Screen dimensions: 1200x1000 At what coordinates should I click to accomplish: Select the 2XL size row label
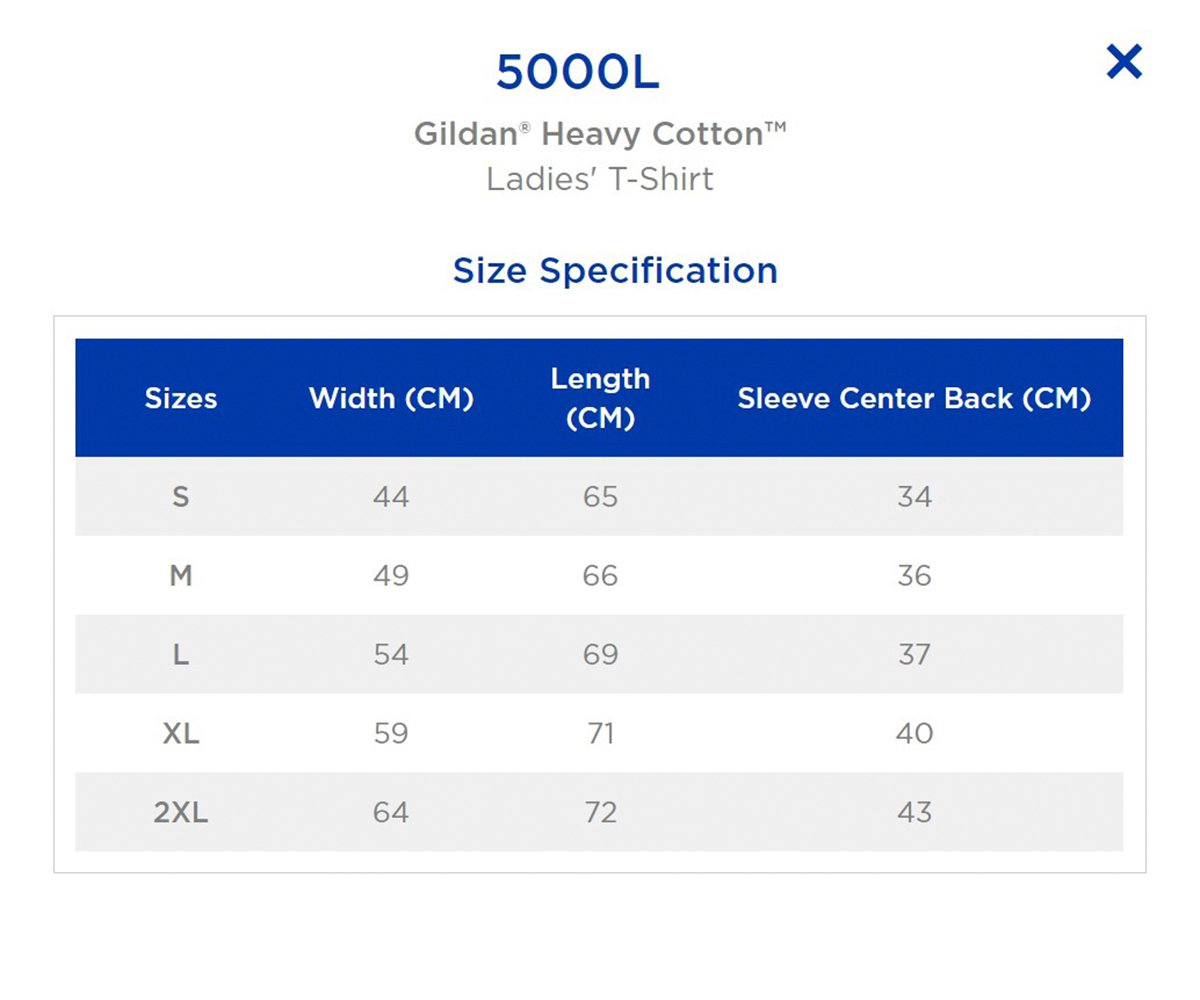click(x=181, y=813)
